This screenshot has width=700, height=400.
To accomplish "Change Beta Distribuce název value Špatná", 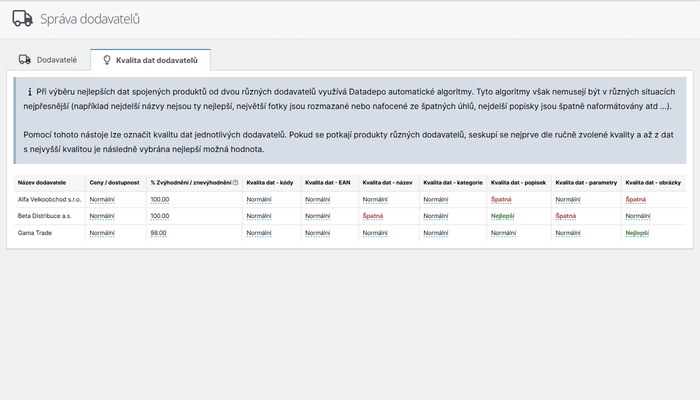I will tap(373, 216).
